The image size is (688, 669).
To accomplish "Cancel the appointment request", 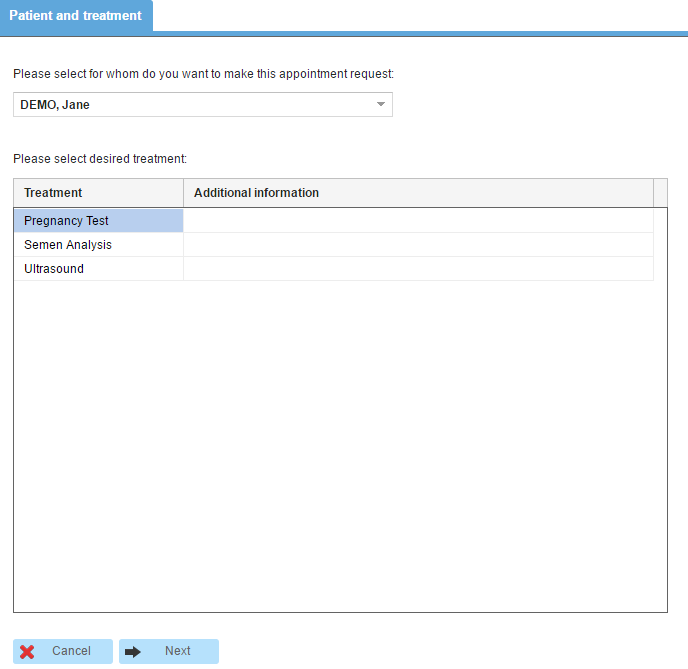I will tap(63, 651).
